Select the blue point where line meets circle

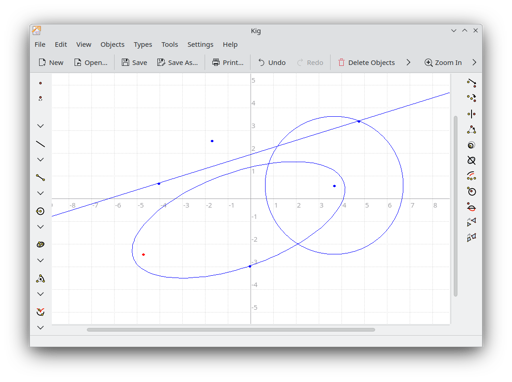coord(359,121)
